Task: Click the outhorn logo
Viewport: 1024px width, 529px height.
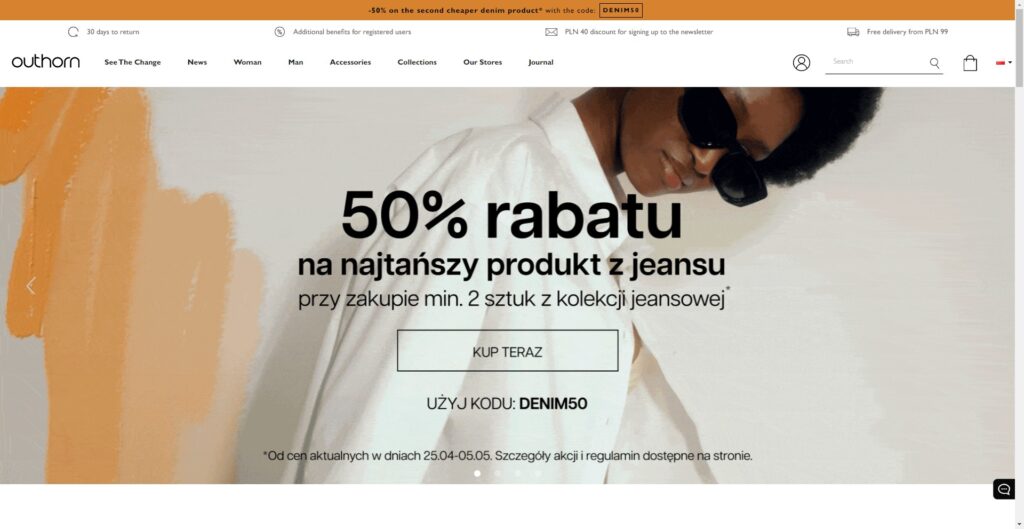Action: [46, 62]
